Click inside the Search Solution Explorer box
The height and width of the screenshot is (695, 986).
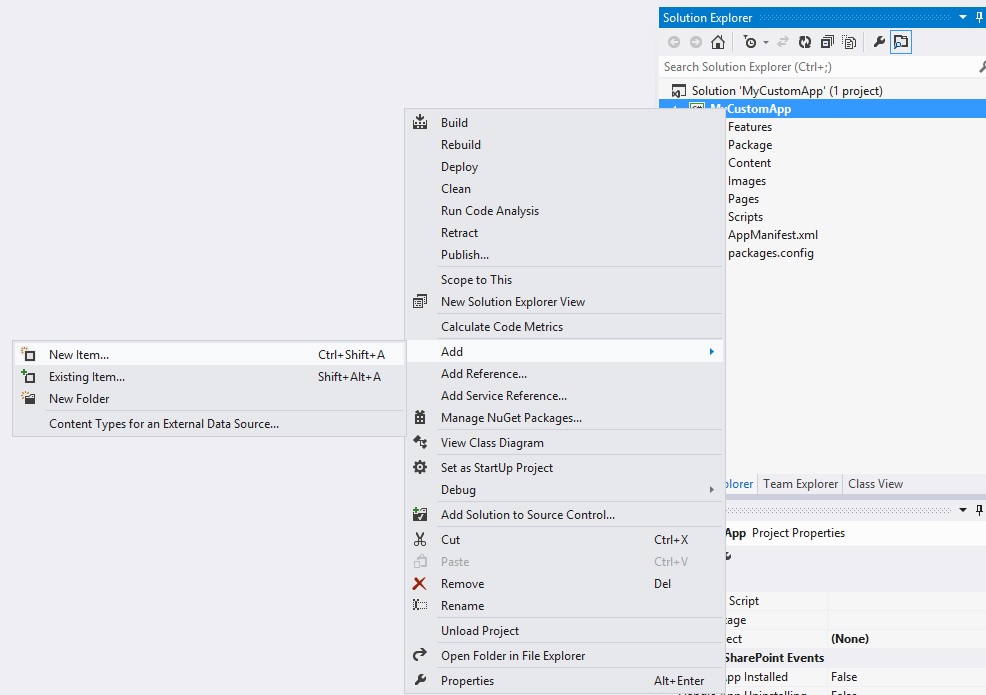pyautogui.click(x=800, y=66)
